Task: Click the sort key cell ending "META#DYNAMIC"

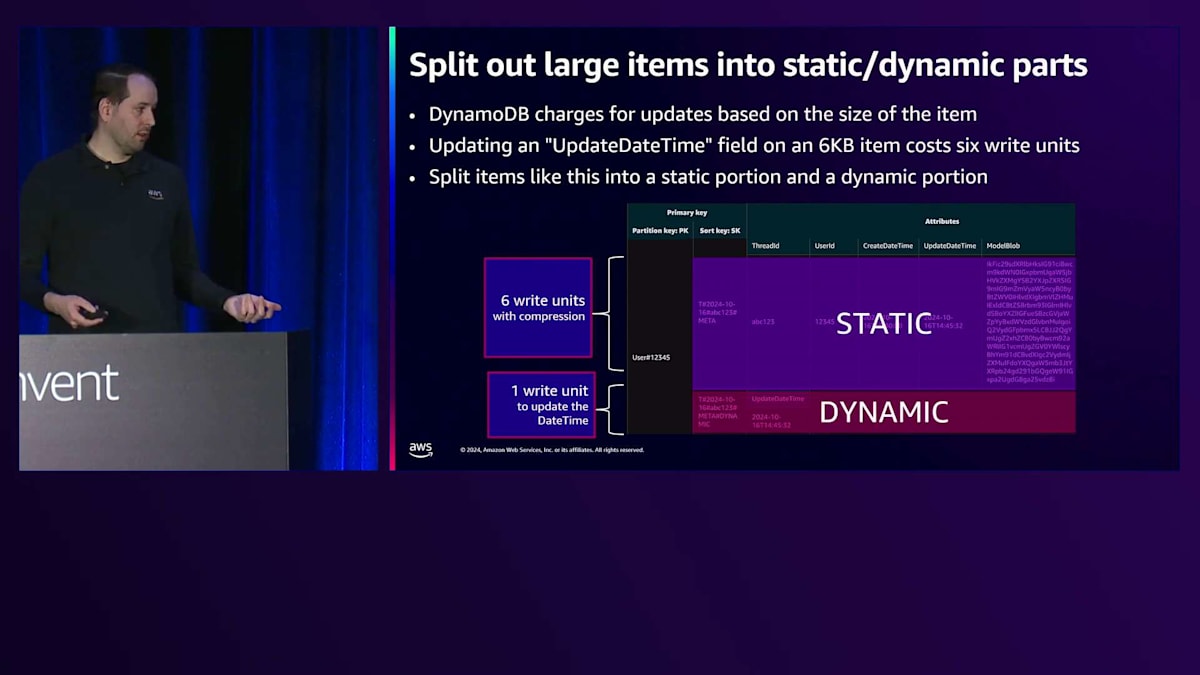Action: 717,411
